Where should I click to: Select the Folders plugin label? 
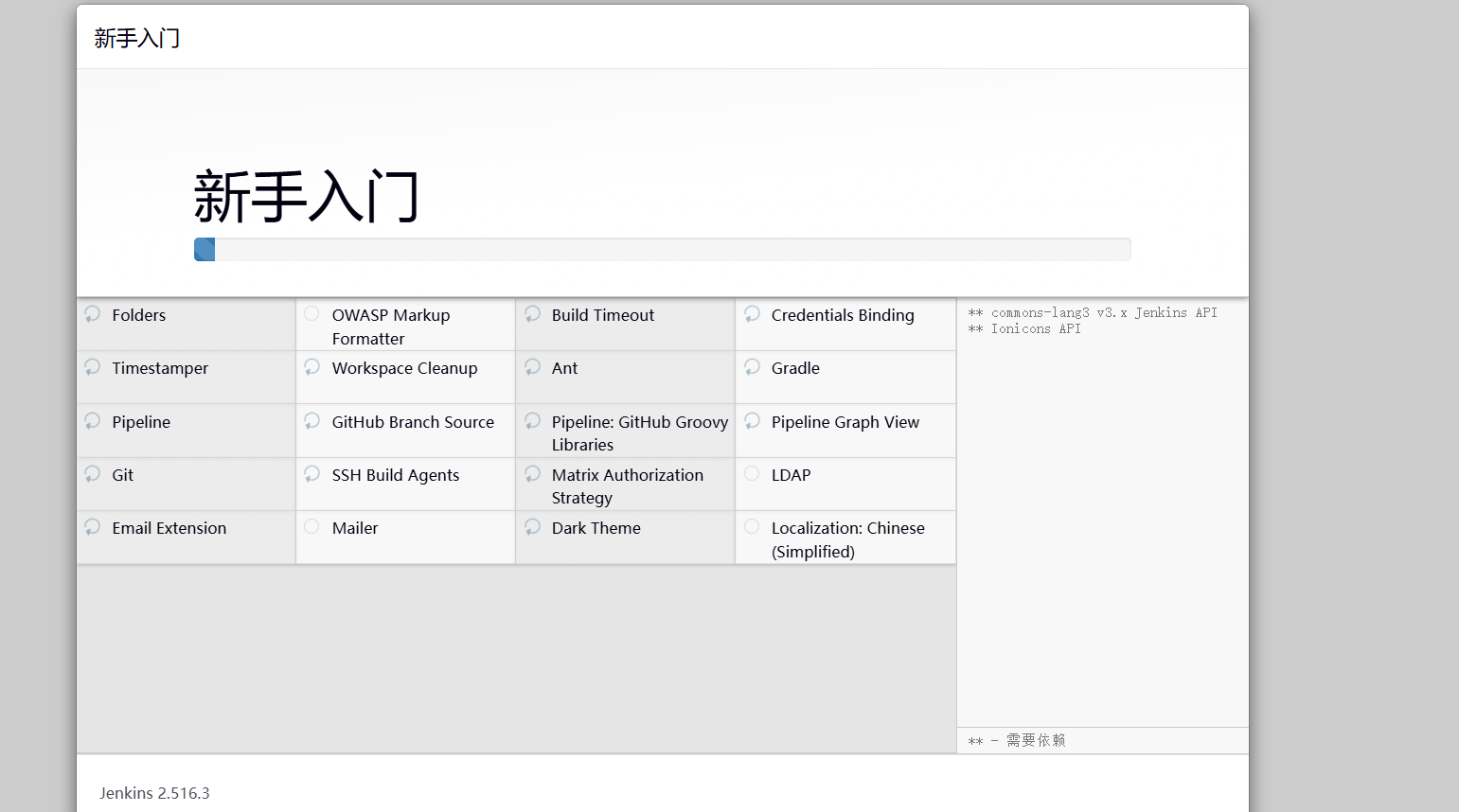click(139, 315)
